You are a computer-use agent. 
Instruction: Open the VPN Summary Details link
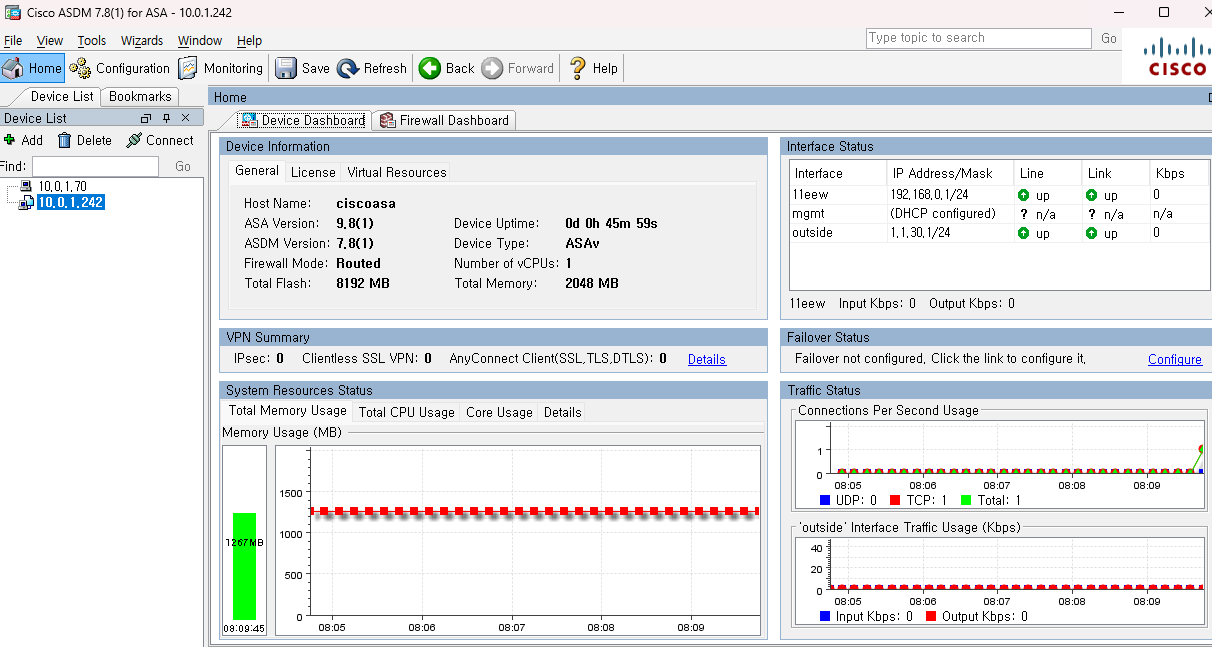(x=707, y=359)
